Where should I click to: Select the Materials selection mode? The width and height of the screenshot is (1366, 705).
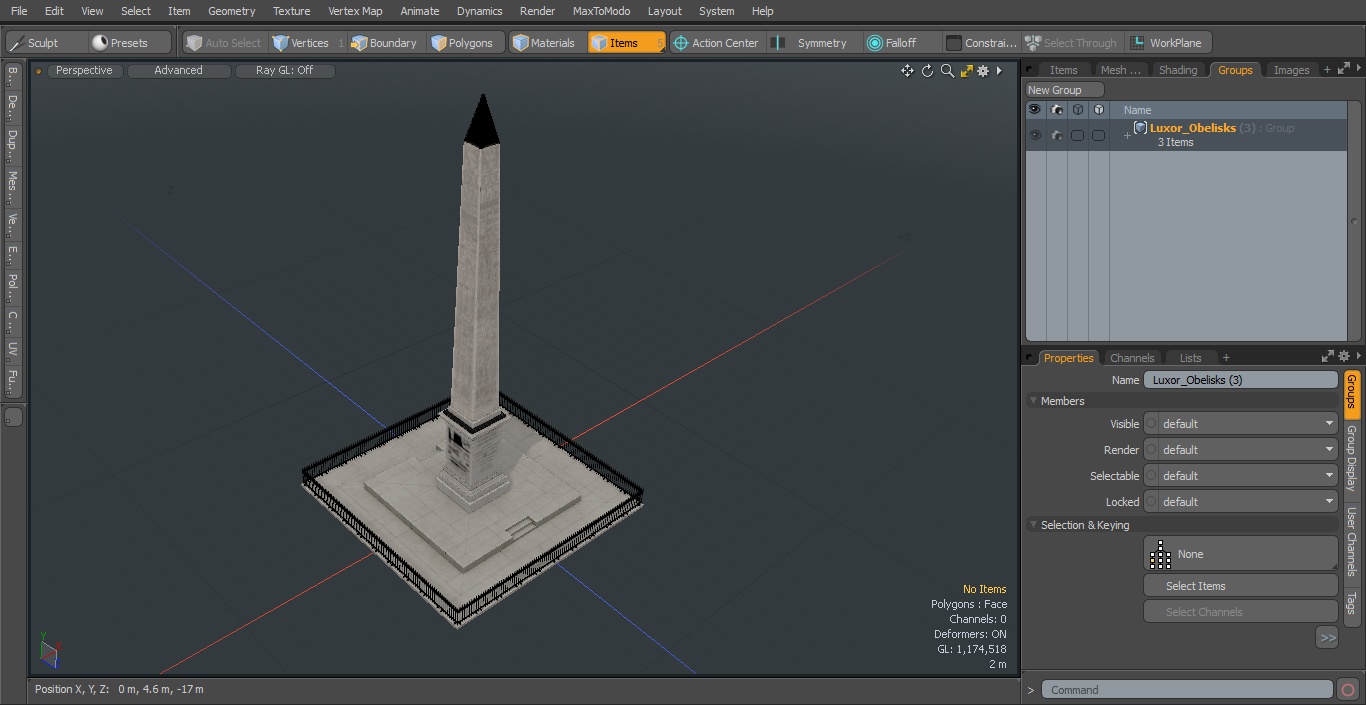(544, 43)
